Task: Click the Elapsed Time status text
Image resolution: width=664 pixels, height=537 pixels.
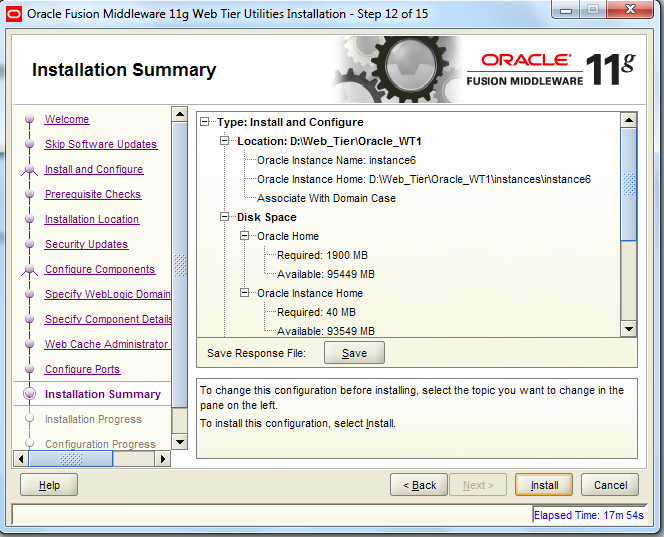Action: tap(589, 515)
